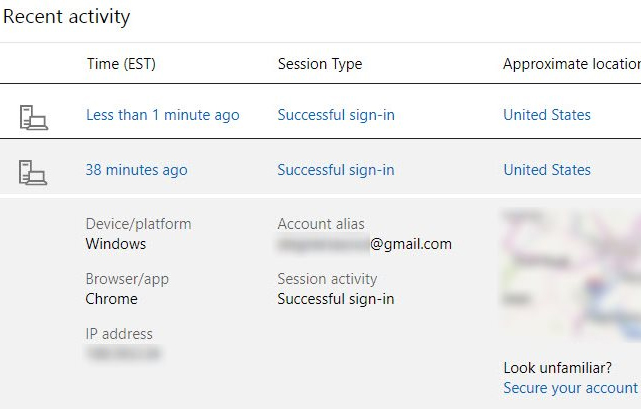This screenshot has width=641, height=409.
Task: Click 'Successful sign-in' in the first row
Action: [335, 115]
